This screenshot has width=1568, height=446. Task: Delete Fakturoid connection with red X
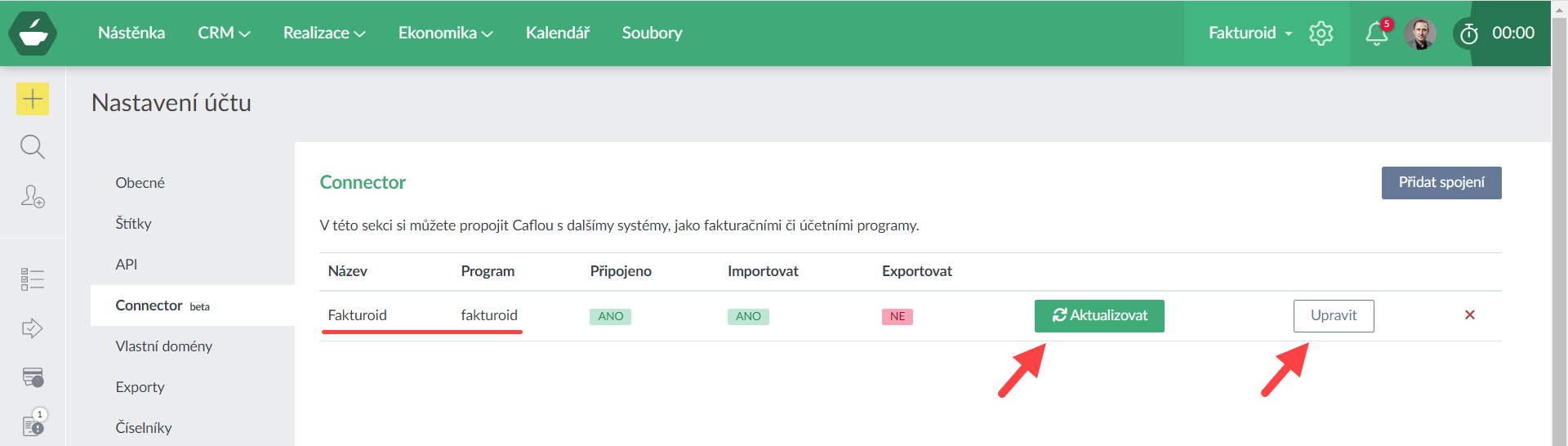(1469, 315)
